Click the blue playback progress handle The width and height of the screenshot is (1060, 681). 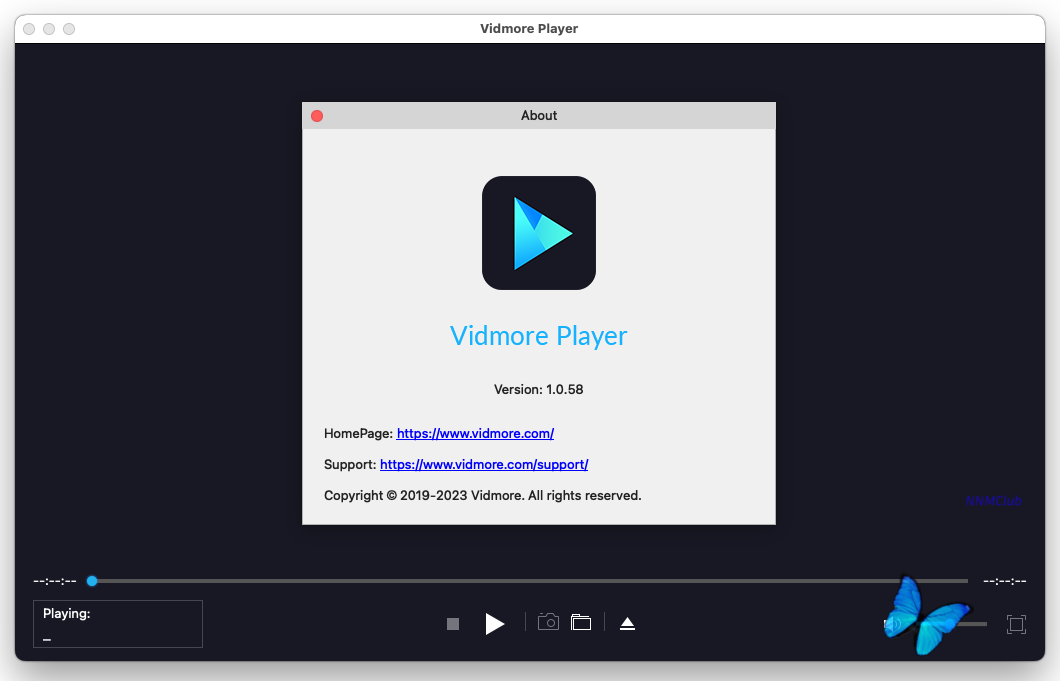(x=92, y=581)
